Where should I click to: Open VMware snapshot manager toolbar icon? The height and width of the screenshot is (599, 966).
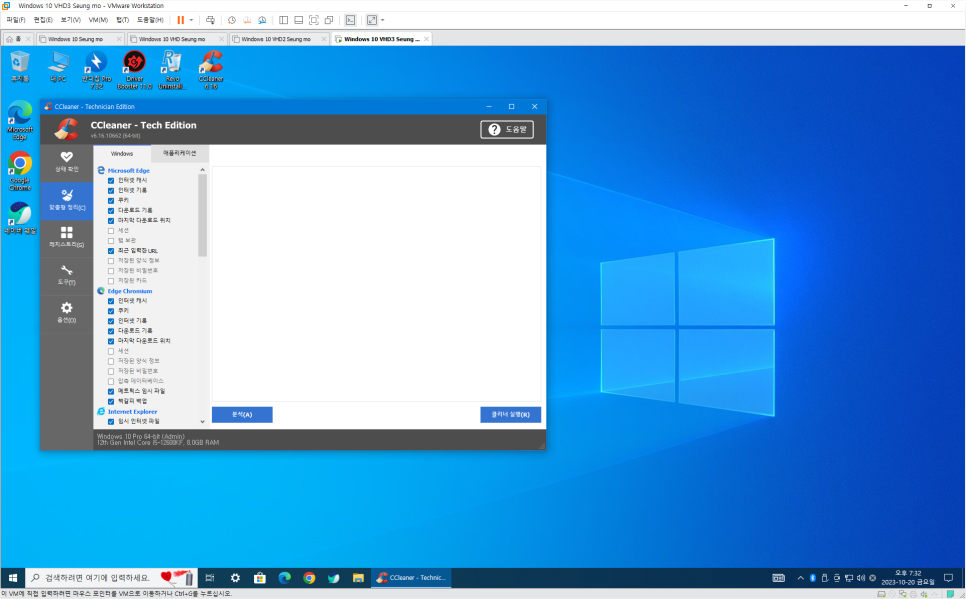point(262,20)
